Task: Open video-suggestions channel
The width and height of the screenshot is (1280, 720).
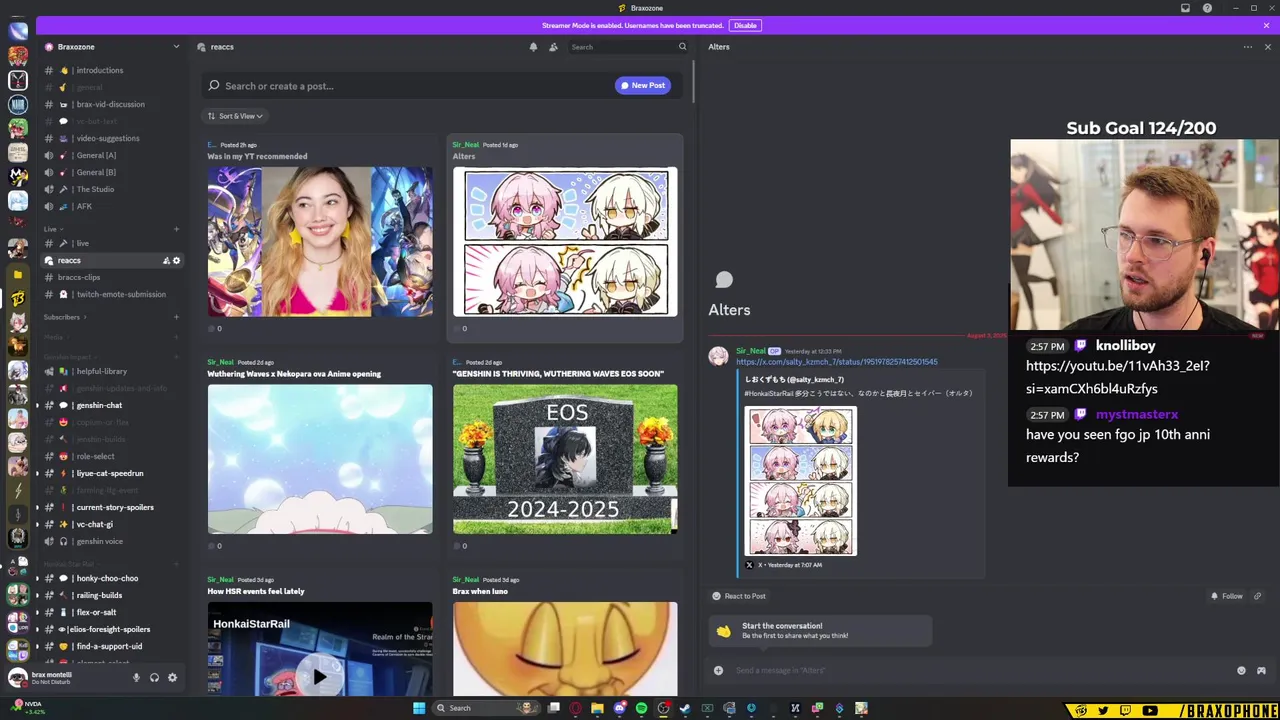Action: point(112,138)
